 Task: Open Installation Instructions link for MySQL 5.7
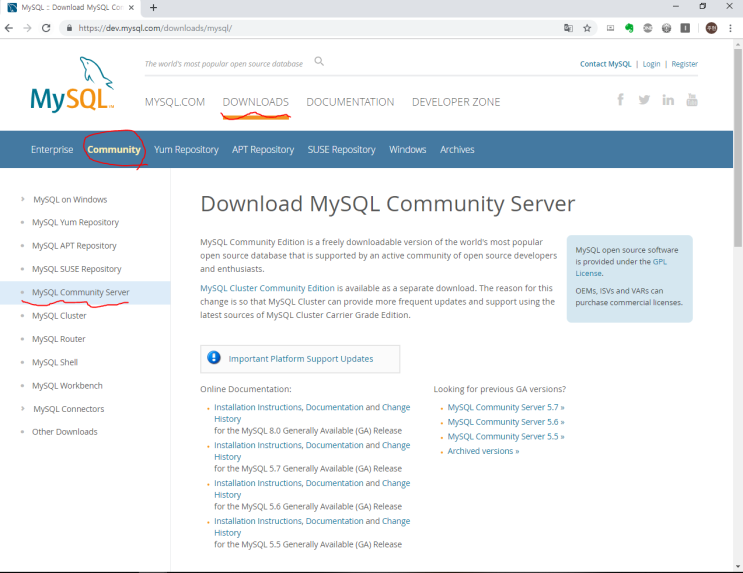pyautogui.click(x=258, y=445)
